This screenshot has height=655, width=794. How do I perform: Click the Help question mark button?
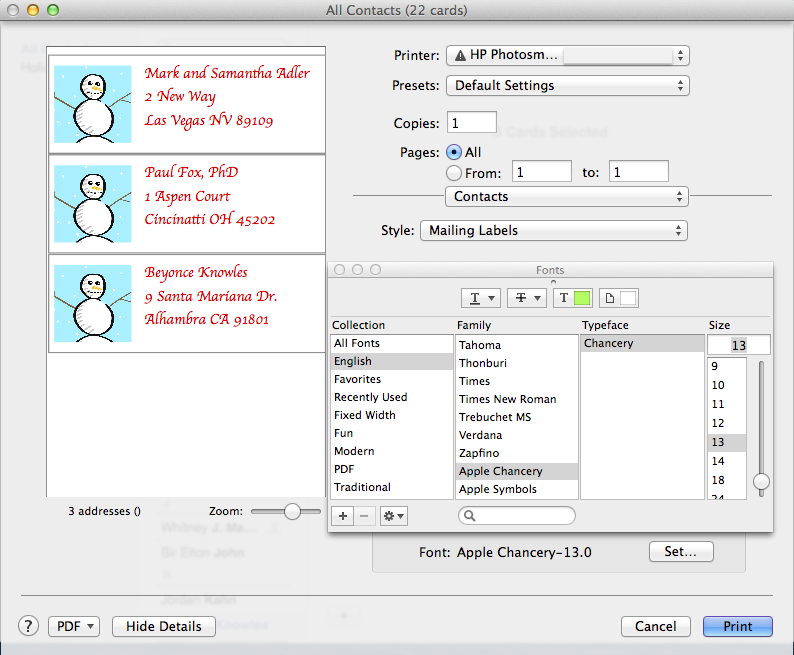click(x=29, y=626)
